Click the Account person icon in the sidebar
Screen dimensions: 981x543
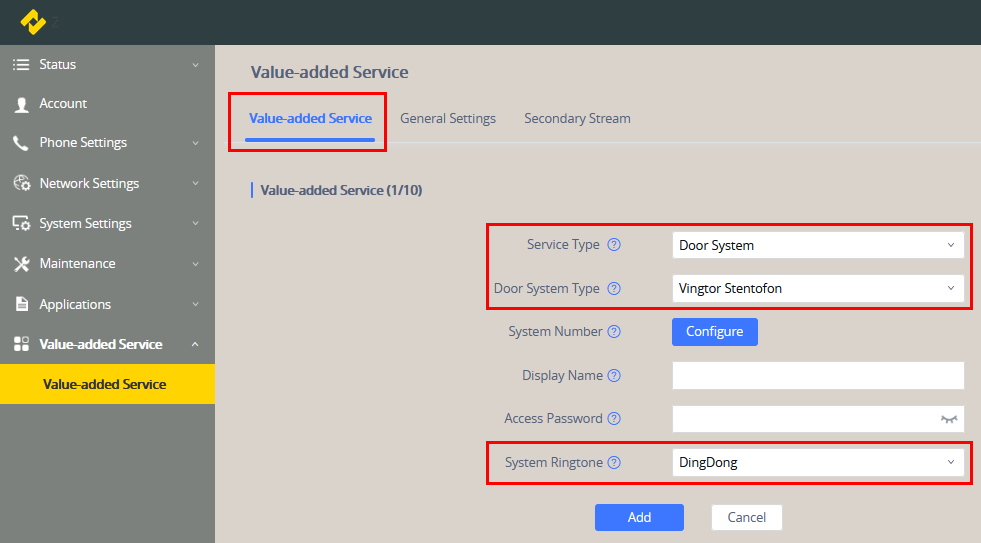[x=21, y=104]
